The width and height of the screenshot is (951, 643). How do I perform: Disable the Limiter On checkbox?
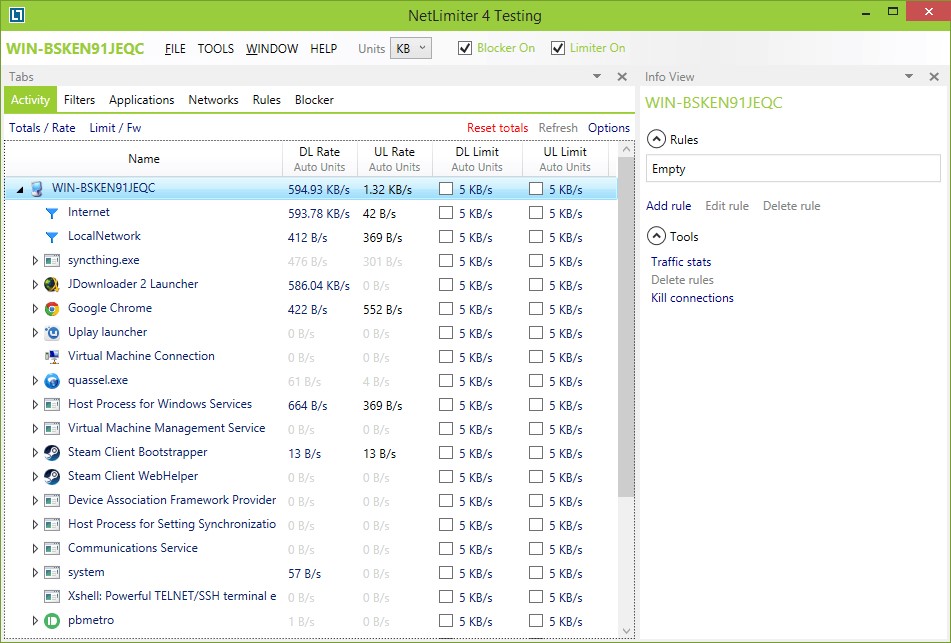(x=558, y=48)
